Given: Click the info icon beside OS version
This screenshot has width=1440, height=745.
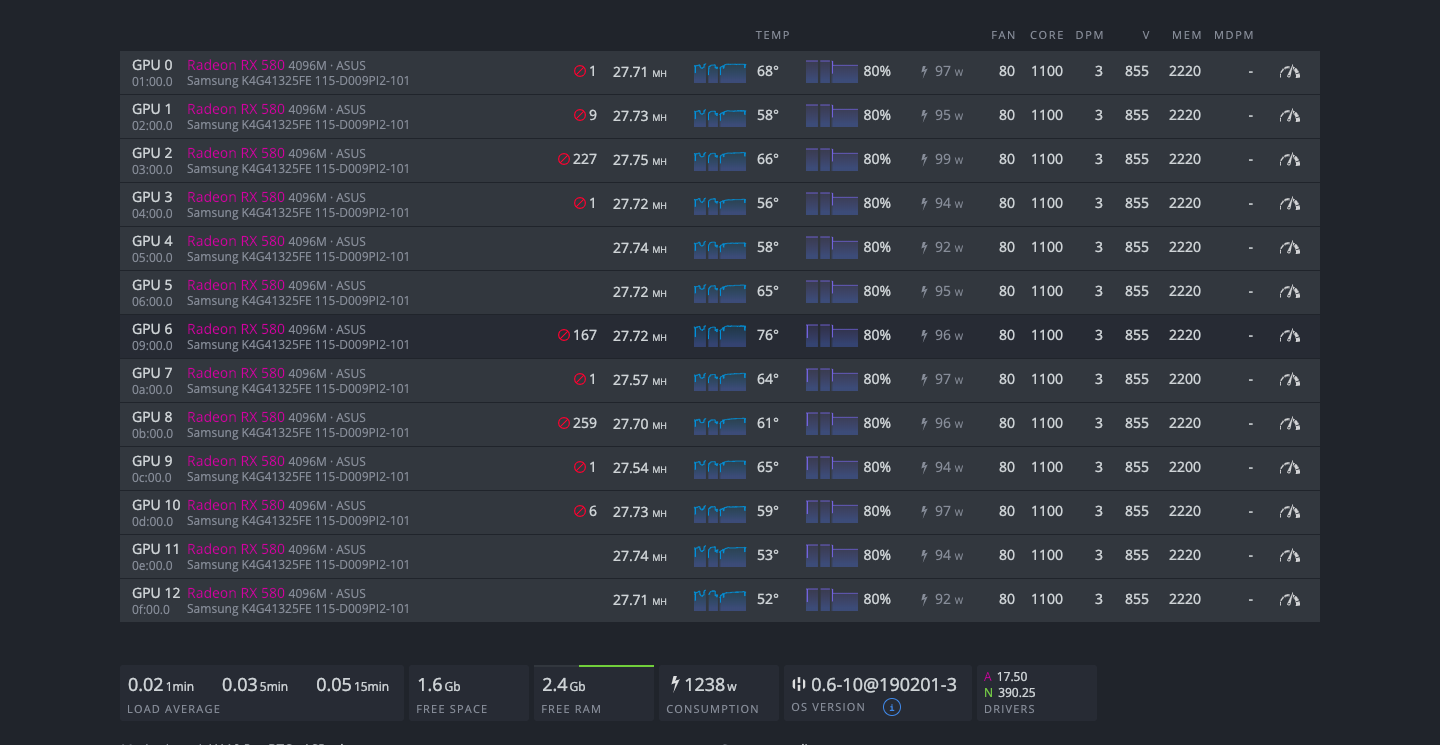Looking at the screenshot, I should (892, 707).
